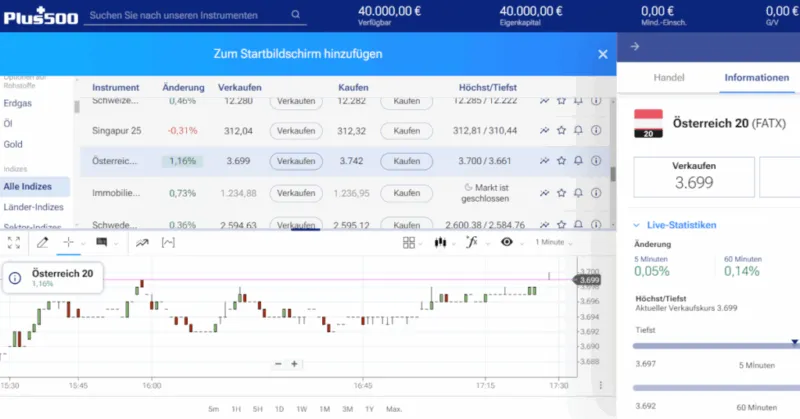The height and width of the screenshot is (419, 800).
Task: Collapse the side panel with arrow icon
Action: tap(635, 46)
